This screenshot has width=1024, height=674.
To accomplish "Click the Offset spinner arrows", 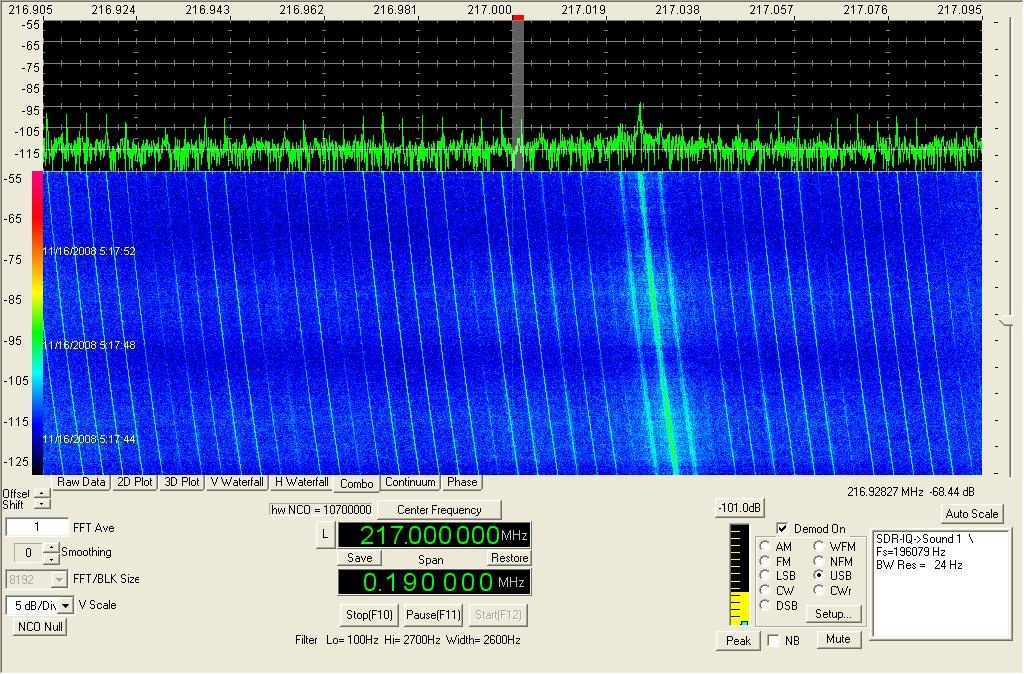I will (x=41, y=493).
